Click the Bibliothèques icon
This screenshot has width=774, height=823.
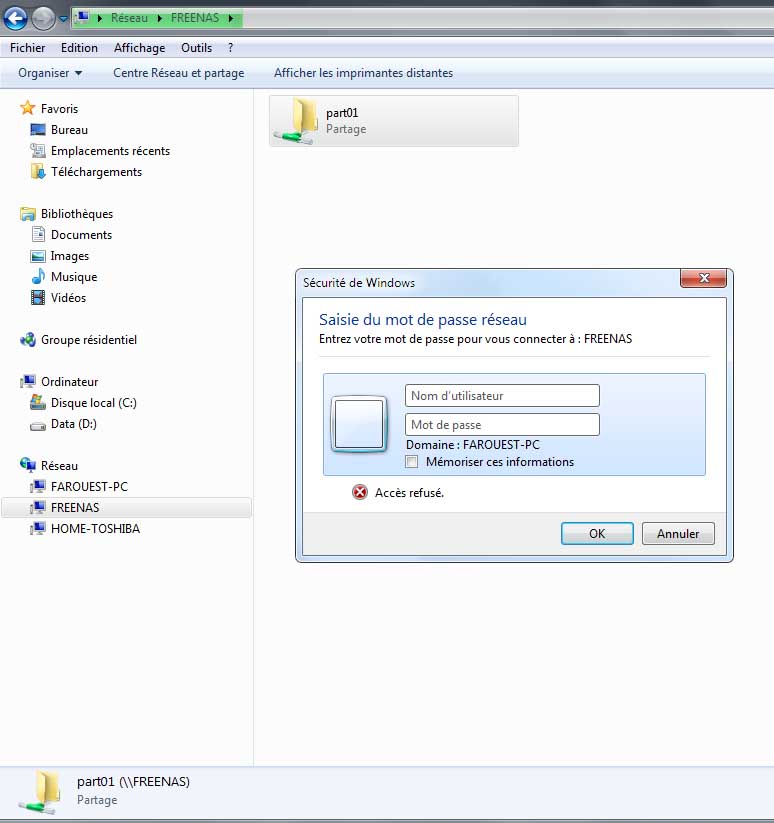28,214
